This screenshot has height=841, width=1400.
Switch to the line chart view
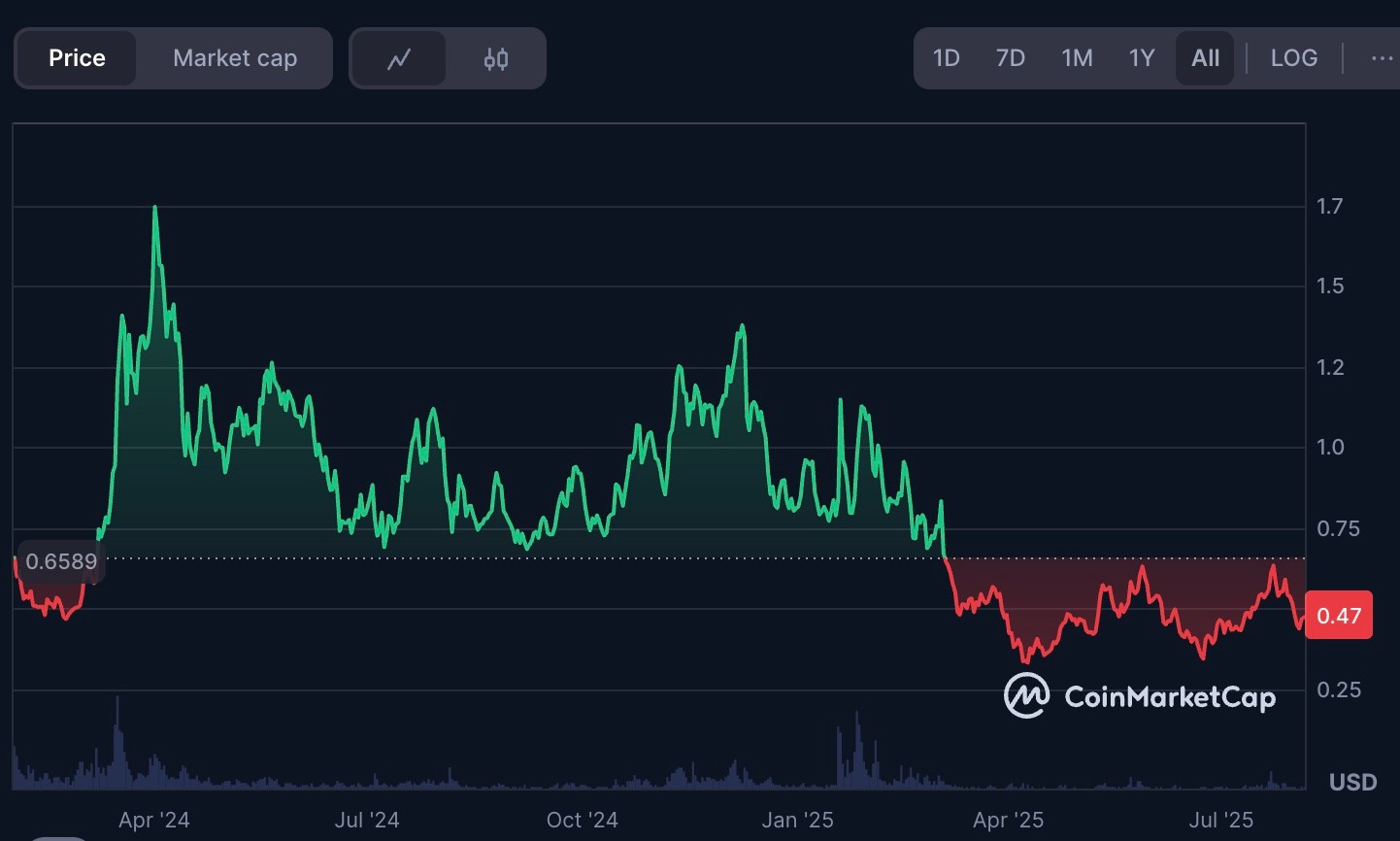[x=398, y=58]
